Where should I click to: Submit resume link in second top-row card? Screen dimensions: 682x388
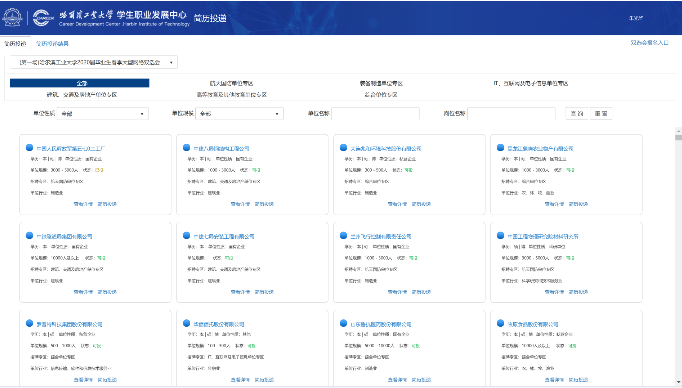click(264, 204)
